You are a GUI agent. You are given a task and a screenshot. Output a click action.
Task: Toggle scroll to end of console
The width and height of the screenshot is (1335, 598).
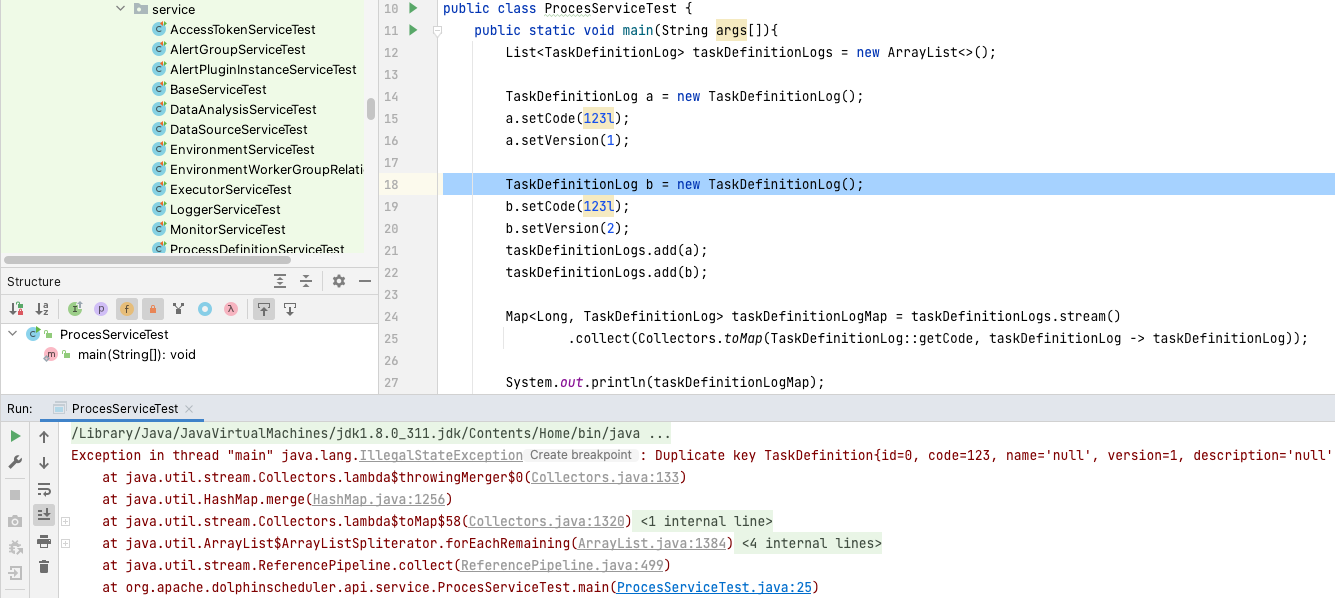tap(44, 515)
